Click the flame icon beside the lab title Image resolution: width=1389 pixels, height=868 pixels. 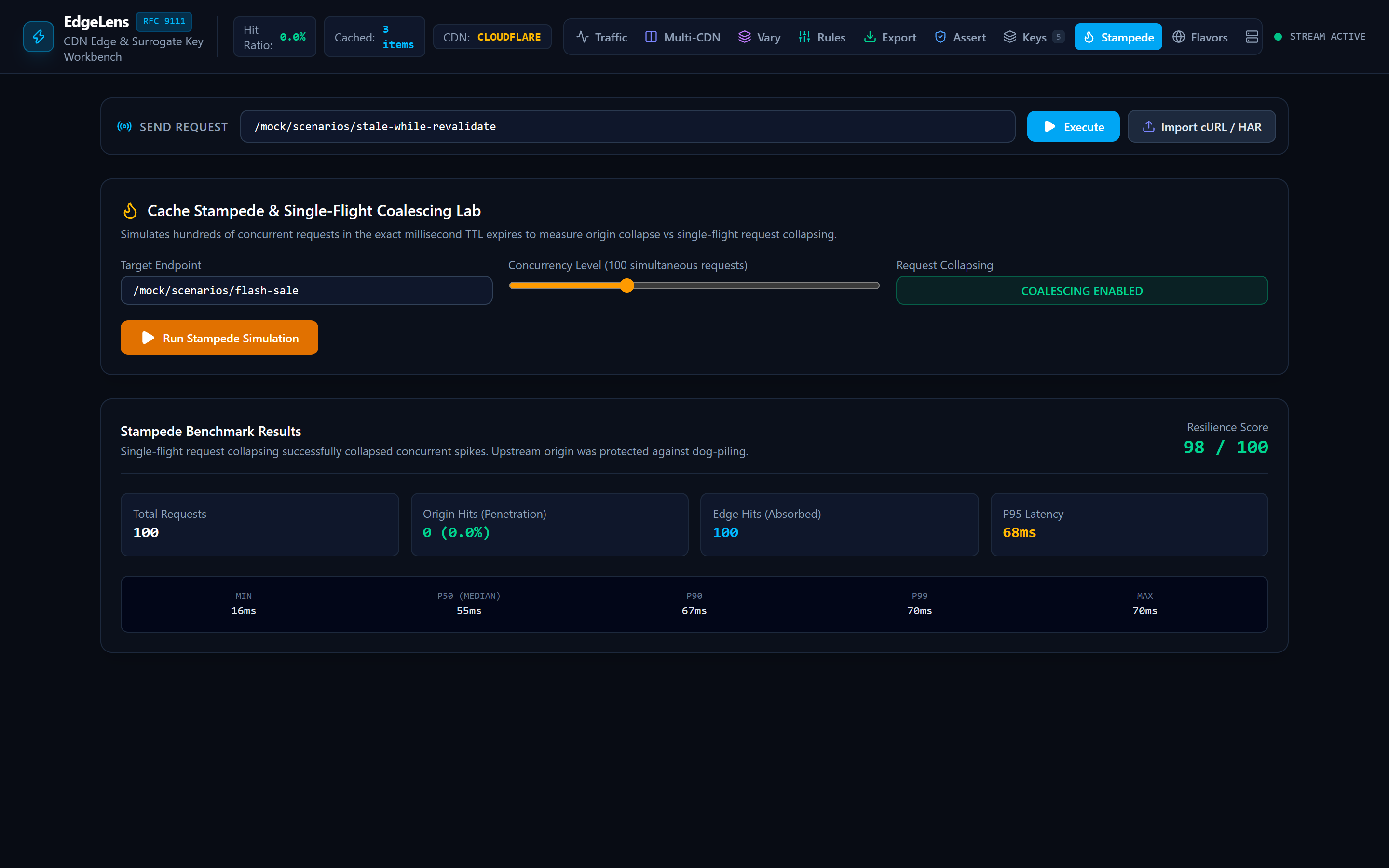(130, 211)
